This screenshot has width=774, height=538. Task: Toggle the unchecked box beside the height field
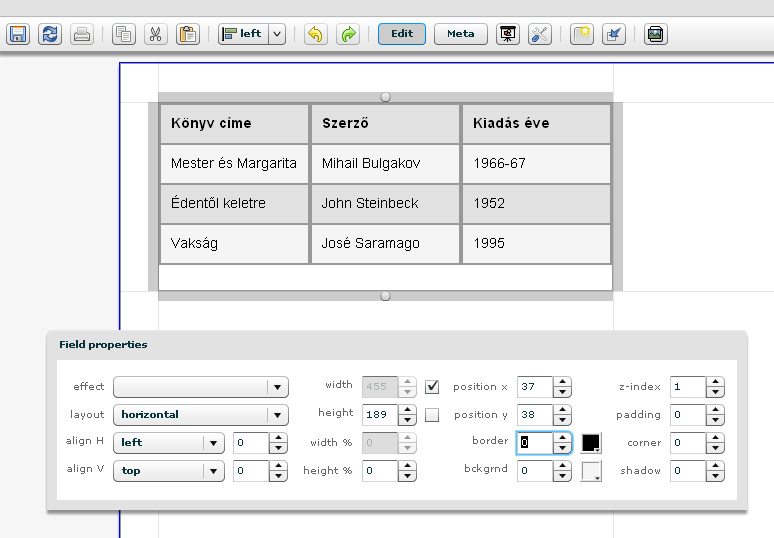(x=432, y=414)
